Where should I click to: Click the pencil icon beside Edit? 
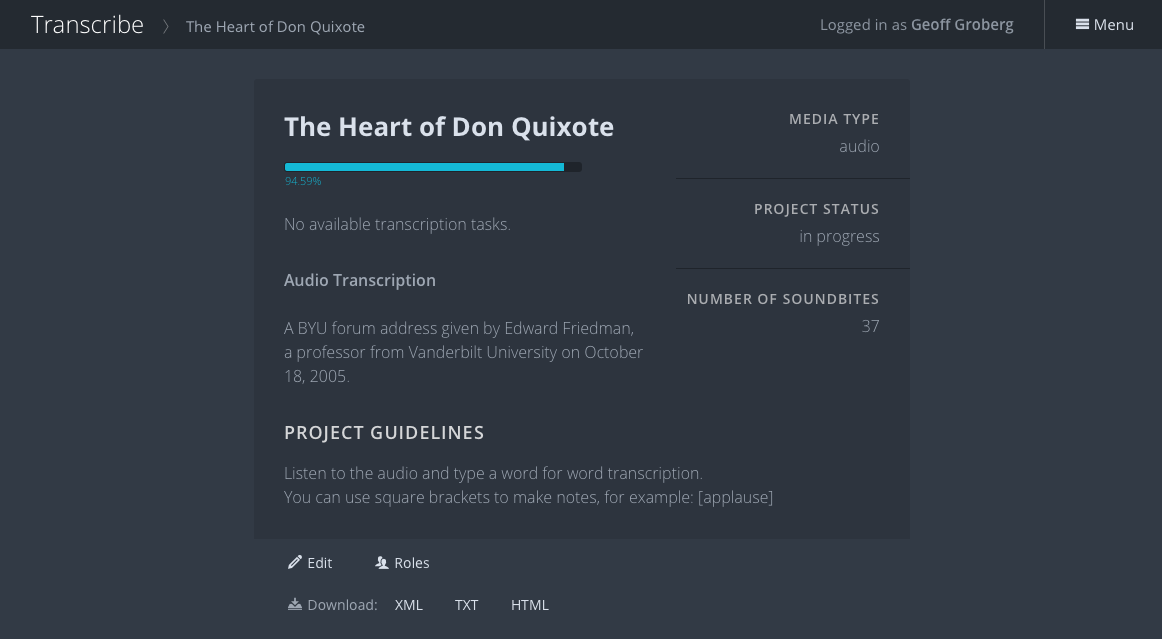pos(295,562)
